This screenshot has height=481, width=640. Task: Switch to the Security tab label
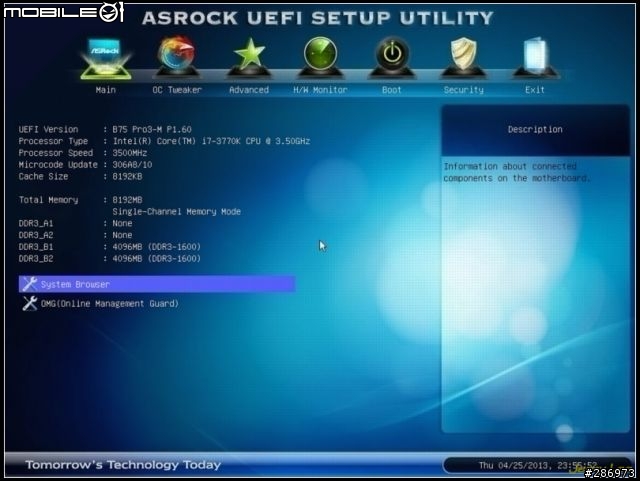coord(464,90)
